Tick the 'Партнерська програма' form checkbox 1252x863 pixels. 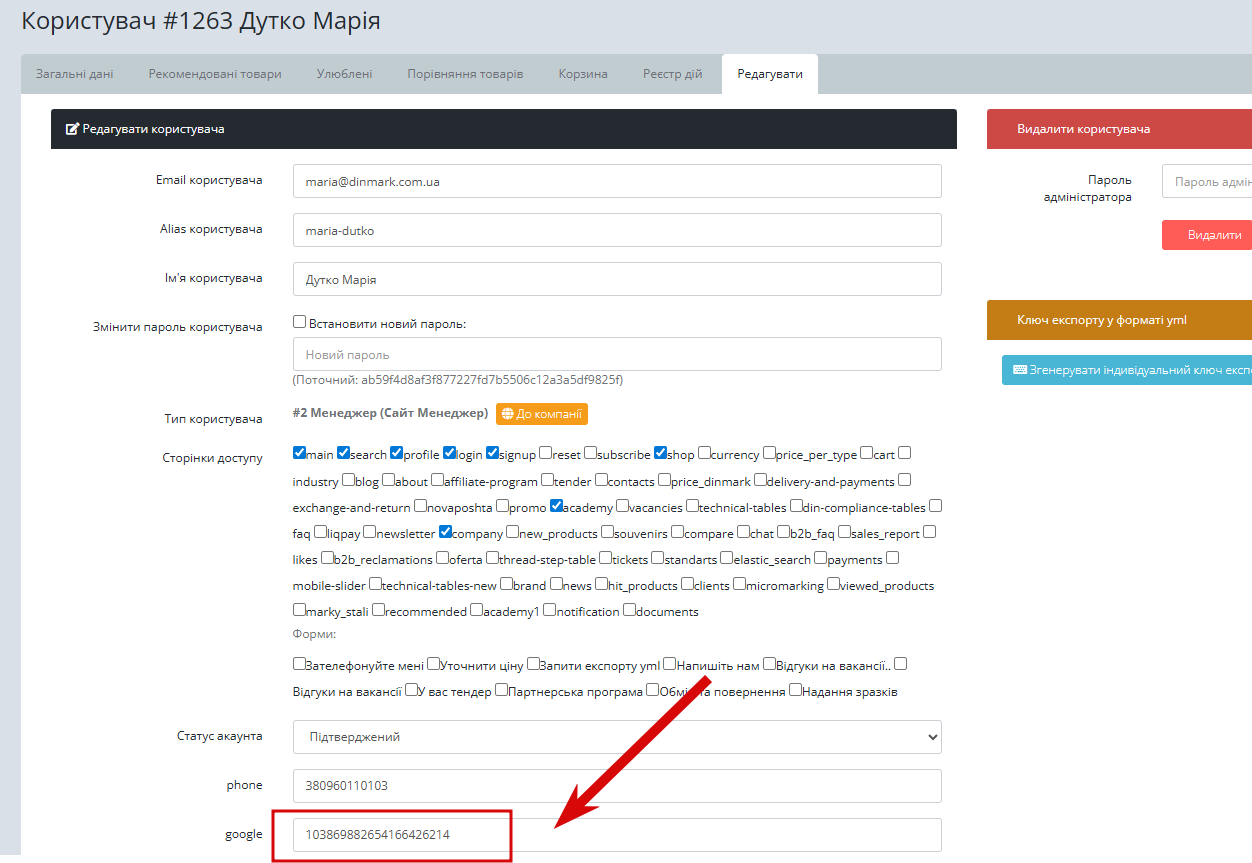point(501,689)
